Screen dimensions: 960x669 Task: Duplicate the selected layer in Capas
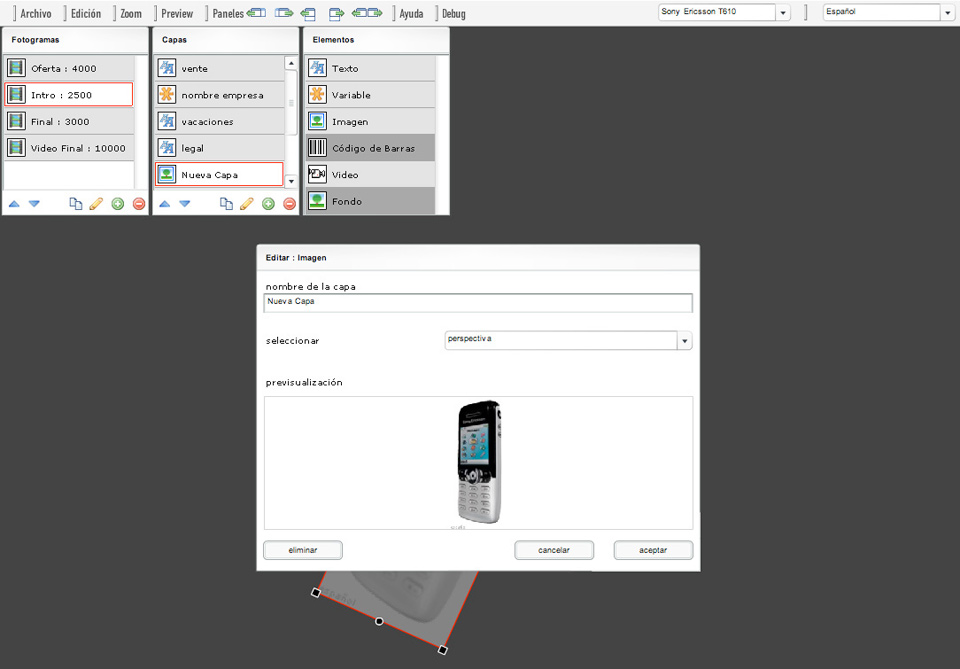pos(226,204)
